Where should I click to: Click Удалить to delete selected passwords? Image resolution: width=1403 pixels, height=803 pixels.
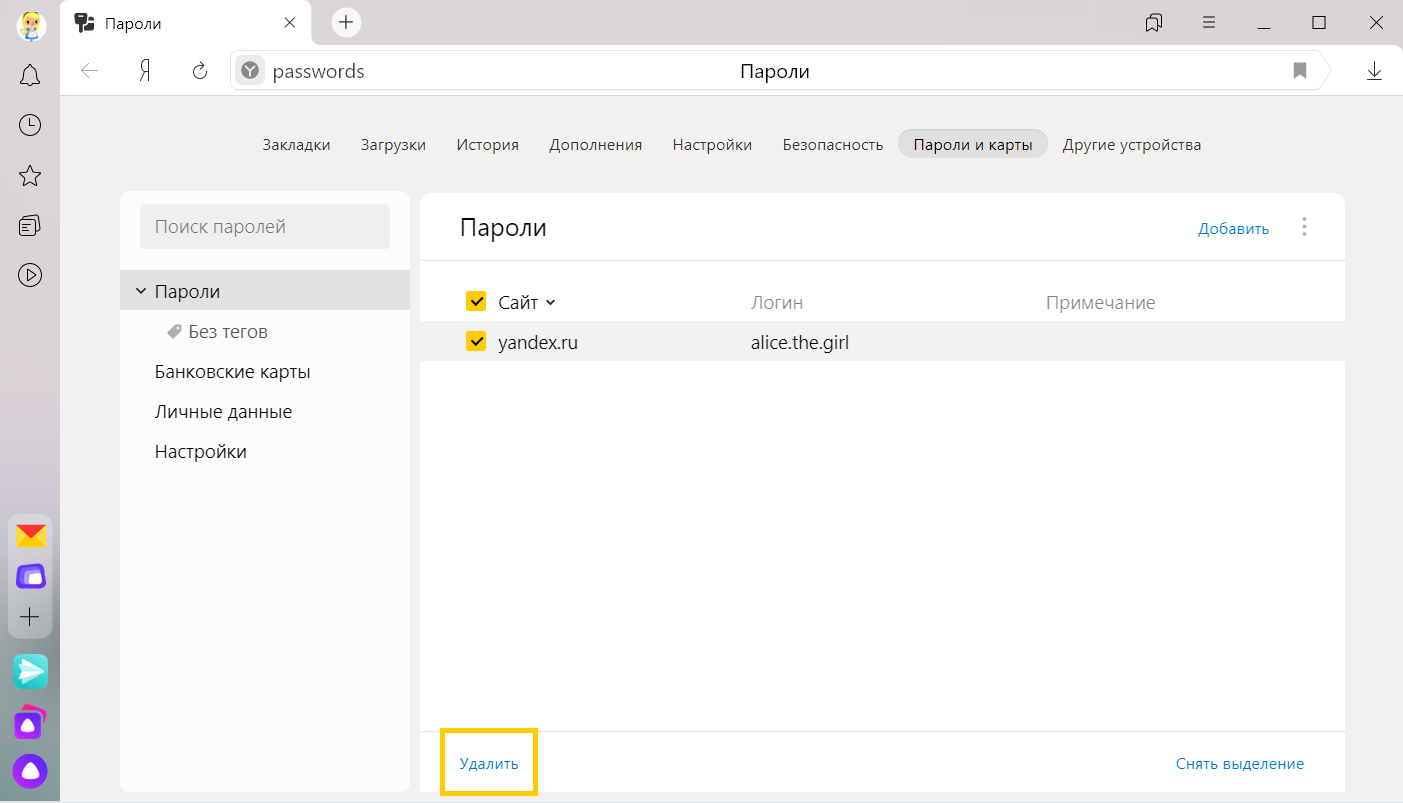point(489,763)
